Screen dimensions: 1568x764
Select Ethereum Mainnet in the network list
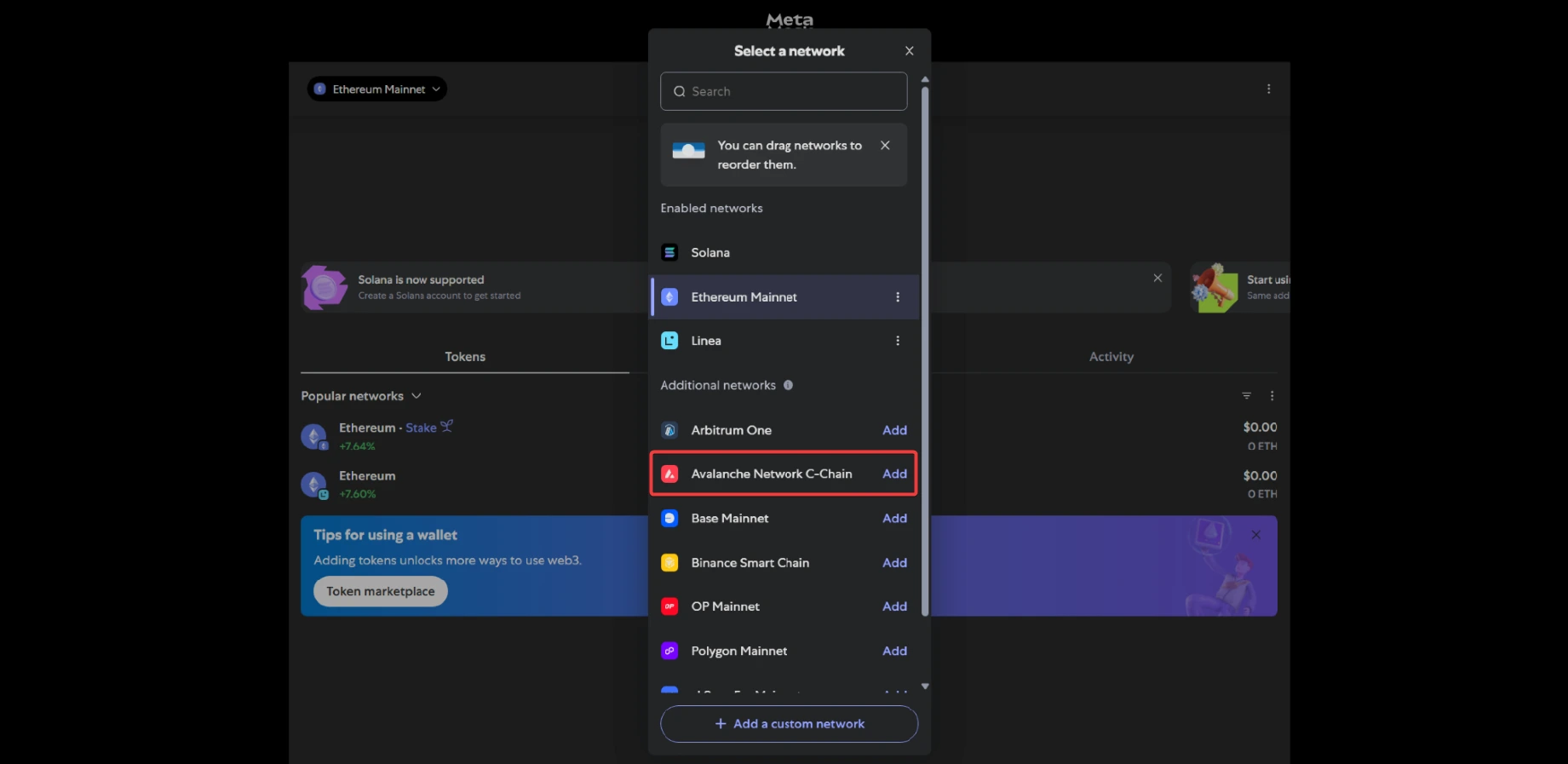[x=784, y=297]
